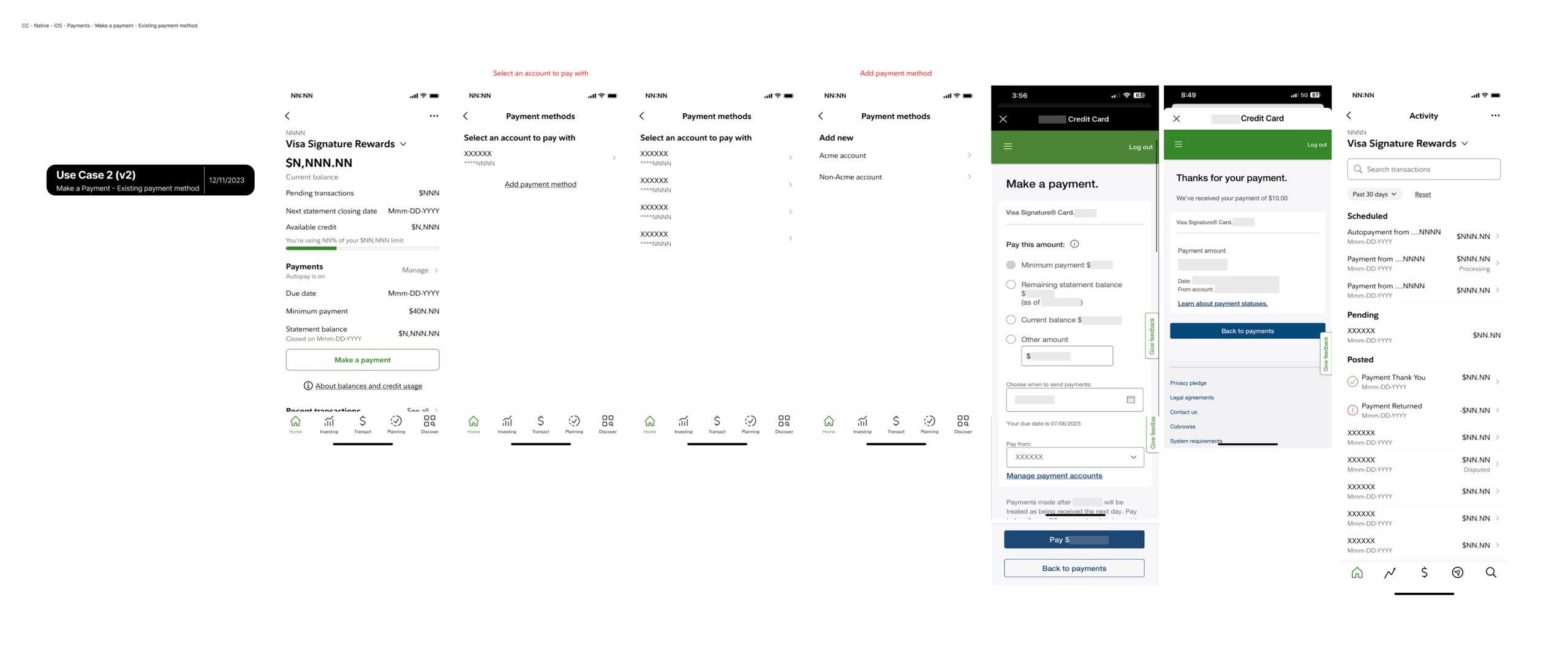Viewport: 1568px width, 646px height.
Task: Open the ellipsis menu on the Activity screen
Action: pyautogui.click(x=1494, y=115)
